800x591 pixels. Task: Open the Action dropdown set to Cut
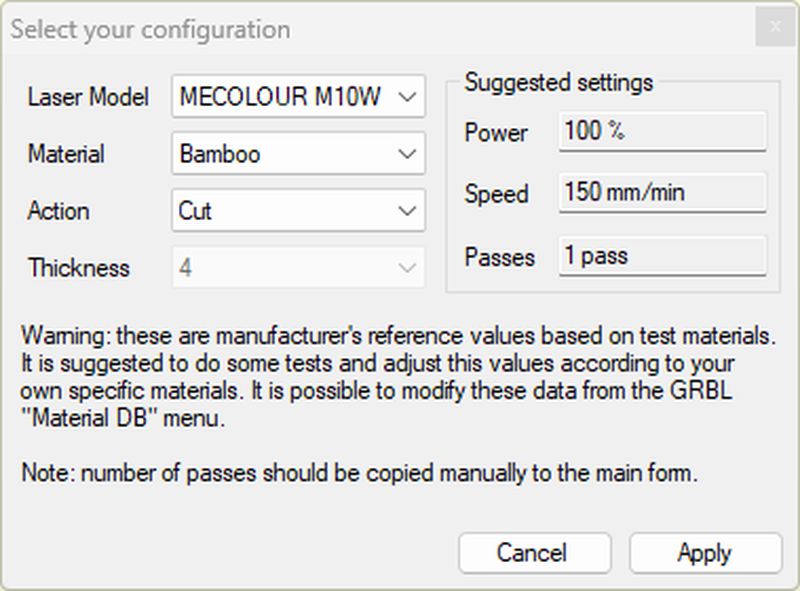click(x=298, y=211)
